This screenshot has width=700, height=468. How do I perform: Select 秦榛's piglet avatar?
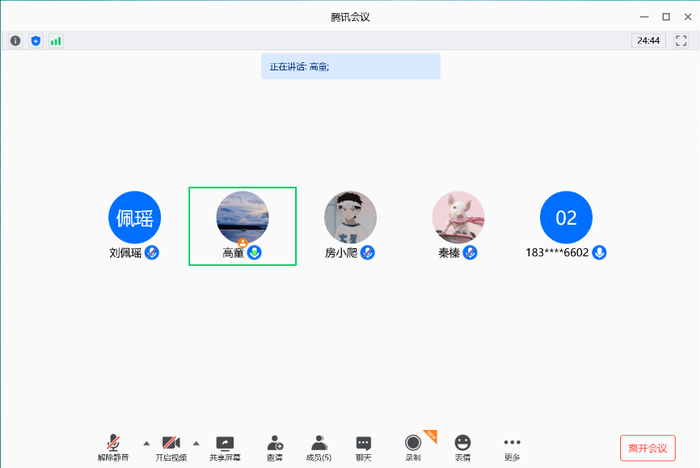(x=458, y=217)
